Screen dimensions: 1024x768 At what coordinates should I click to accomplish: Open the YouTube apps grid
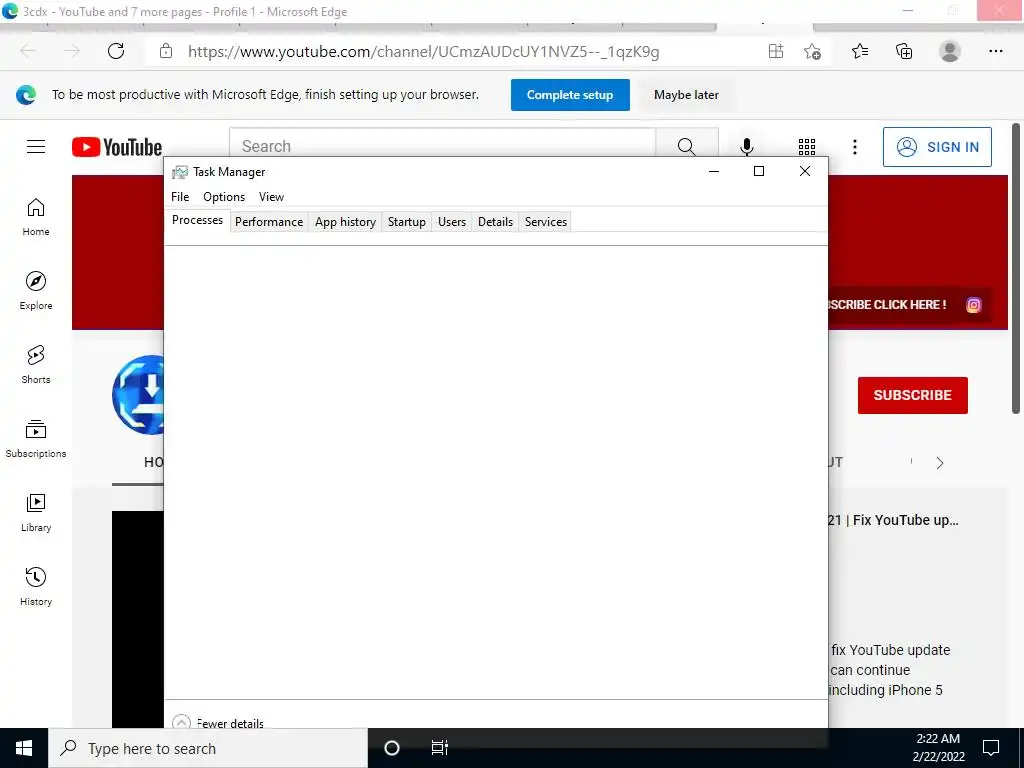pos(807,147)
